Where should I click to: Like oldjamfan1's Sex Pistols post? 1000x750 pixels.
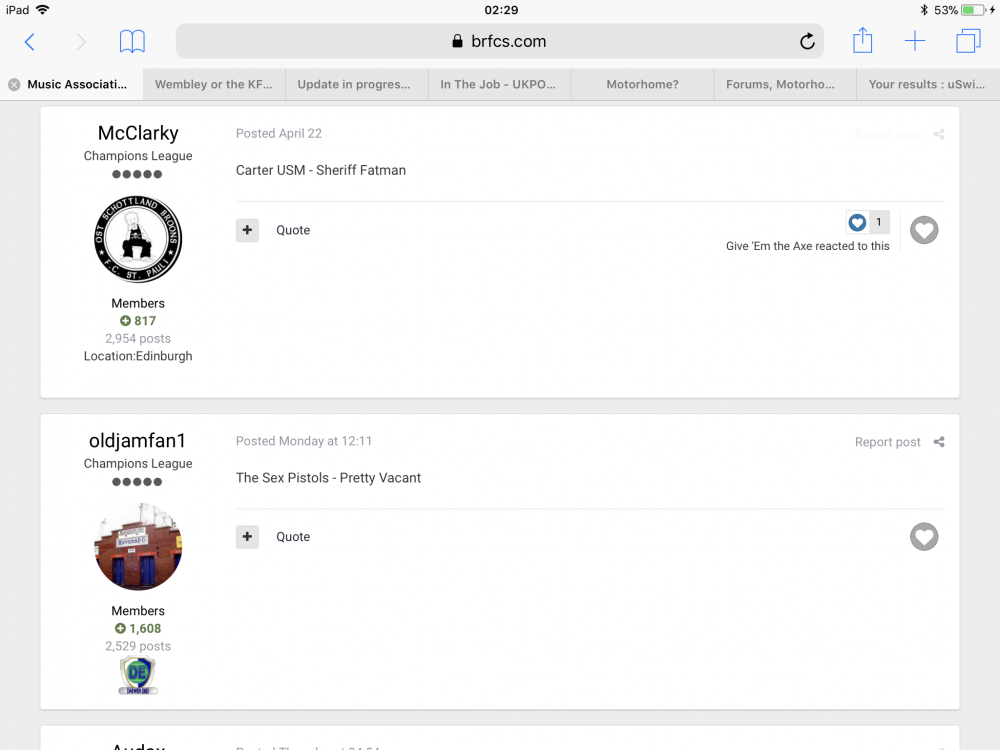point(924,537)
